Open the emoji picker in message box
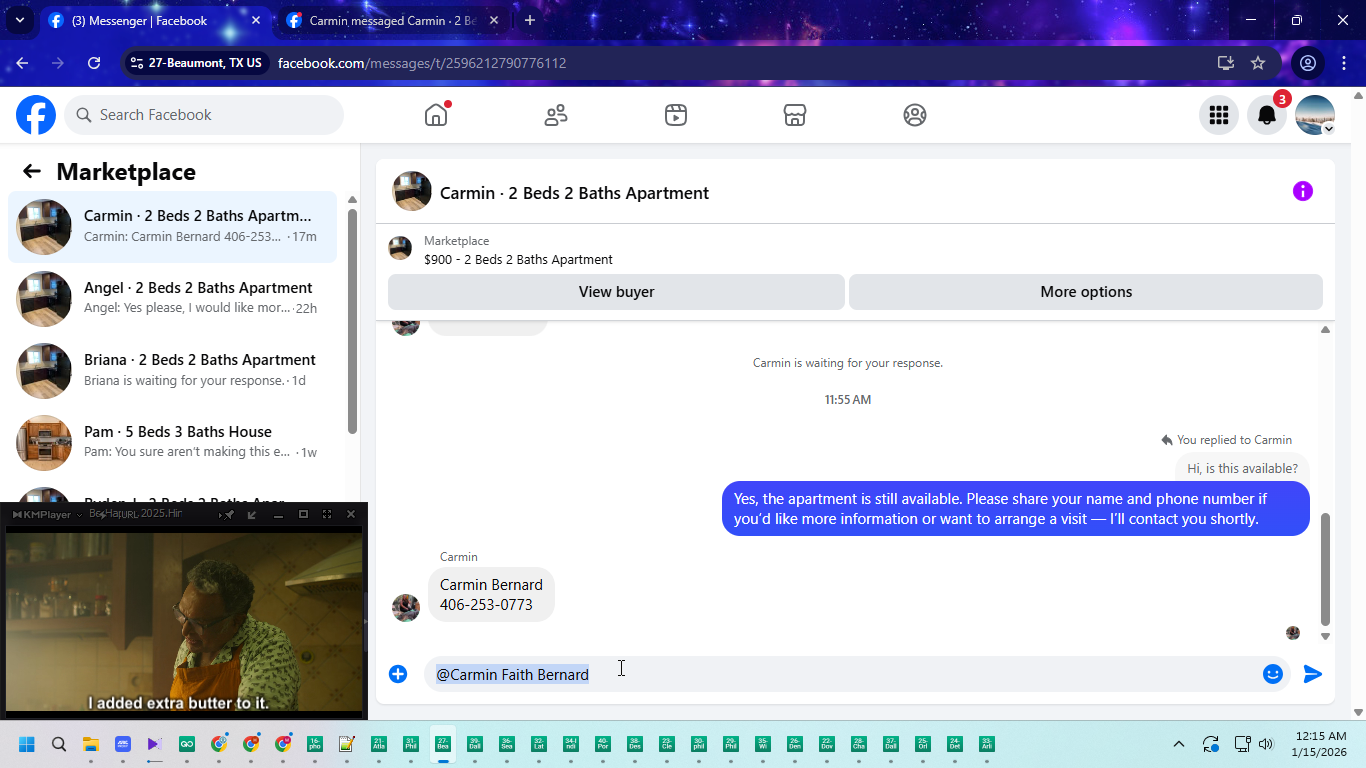Viewport: 1366px width, 768px height. (1273, 674)
